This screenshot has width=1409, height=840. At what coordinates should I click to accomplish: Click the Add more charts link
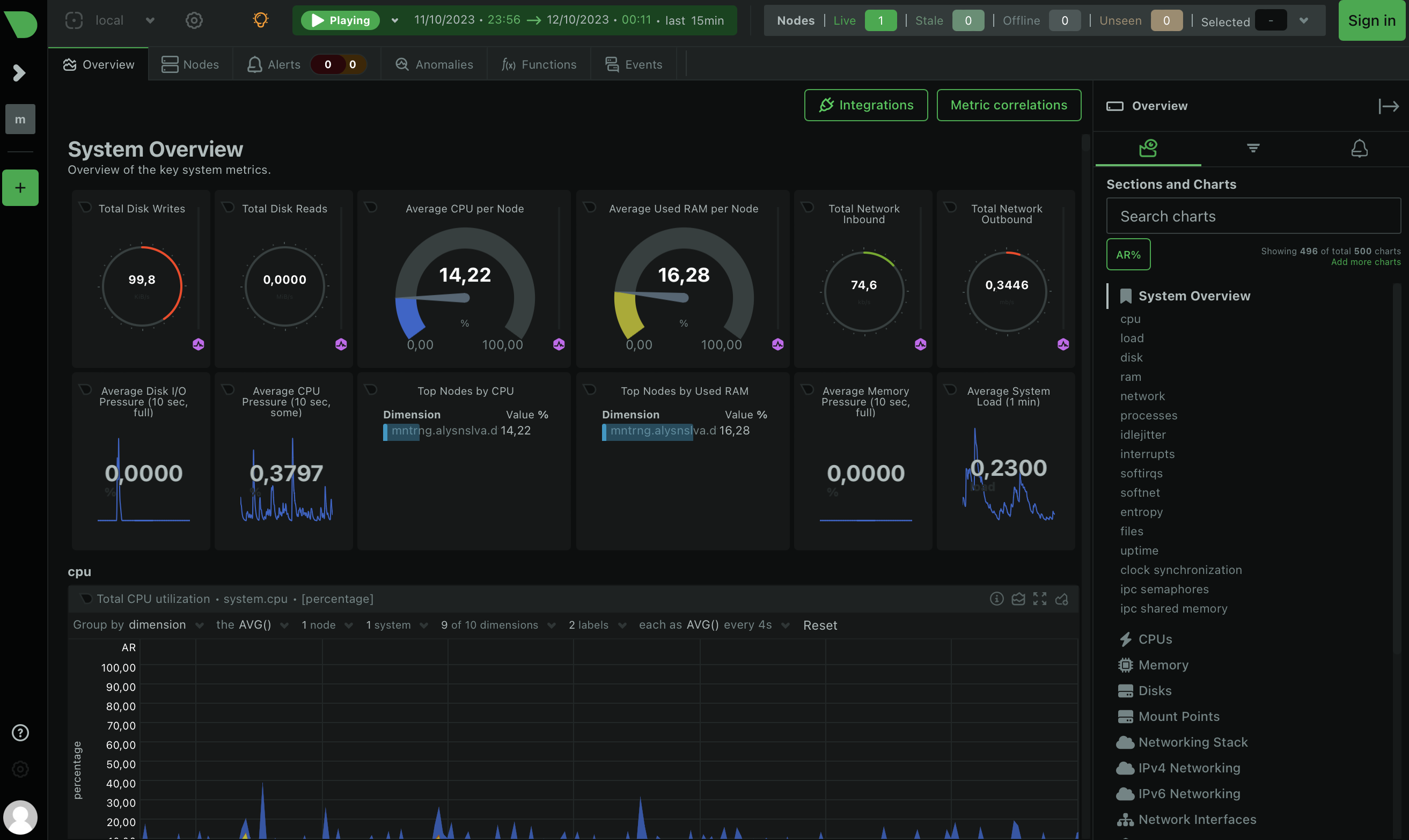(1366, 262)
